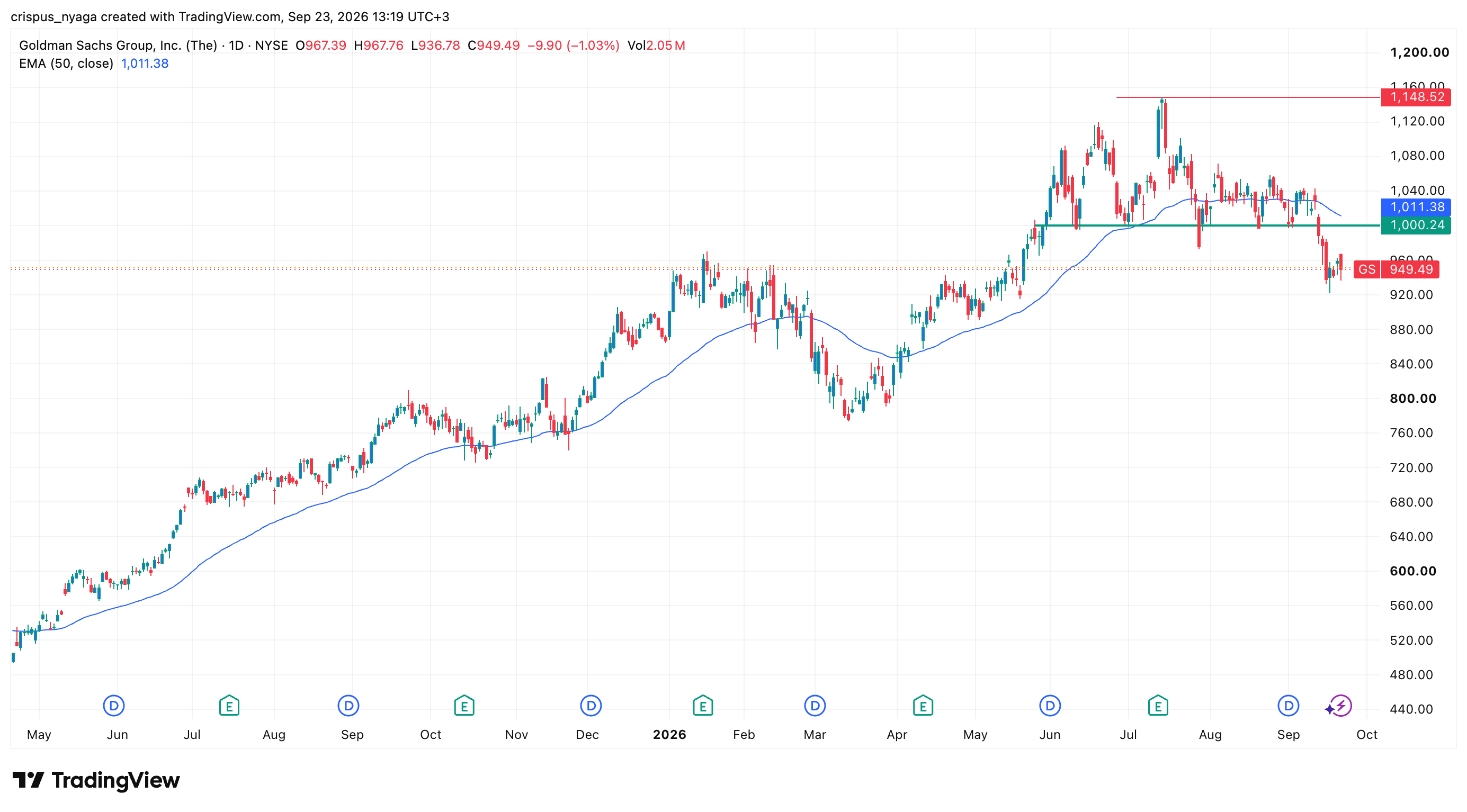
Task: Select the dividend marker near Sep 2026
Action: 1288,706
